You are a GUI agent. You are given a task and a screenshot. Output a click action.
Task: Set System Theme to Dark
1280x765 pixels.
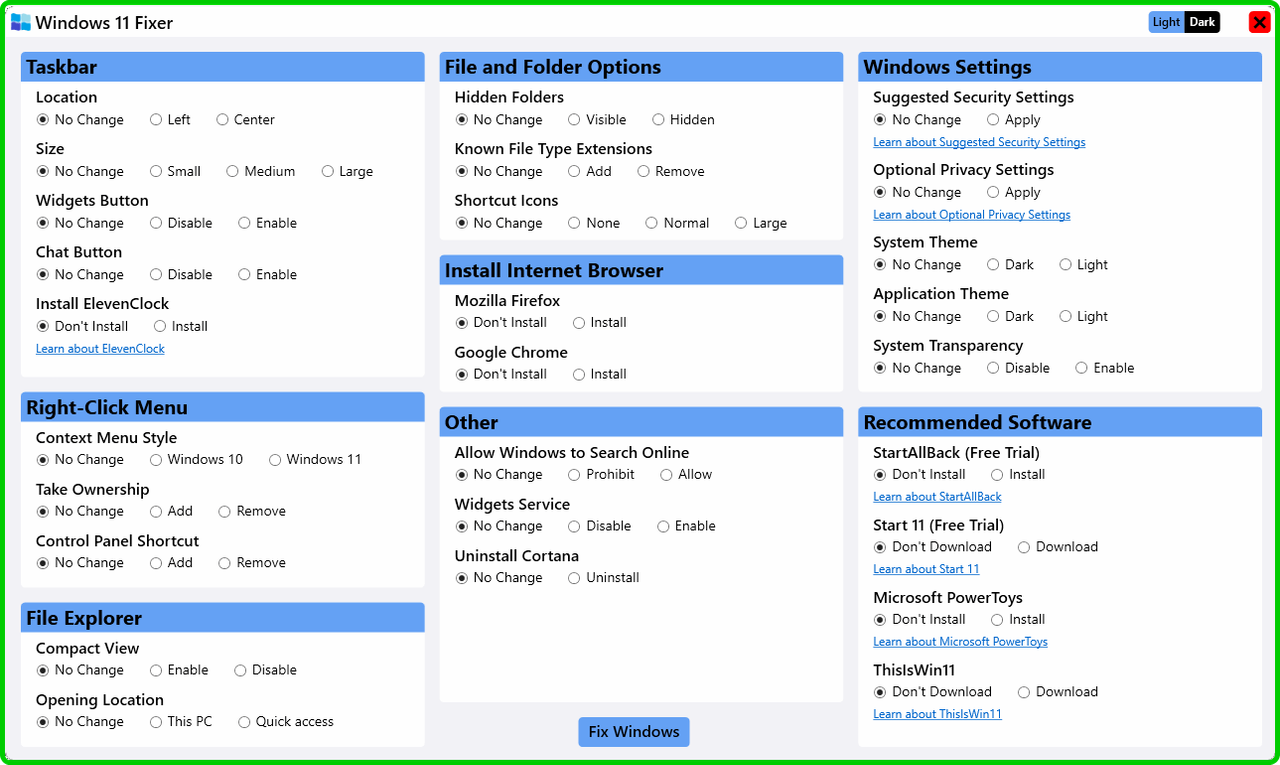pyautogui.click(x=1011, y=265)
